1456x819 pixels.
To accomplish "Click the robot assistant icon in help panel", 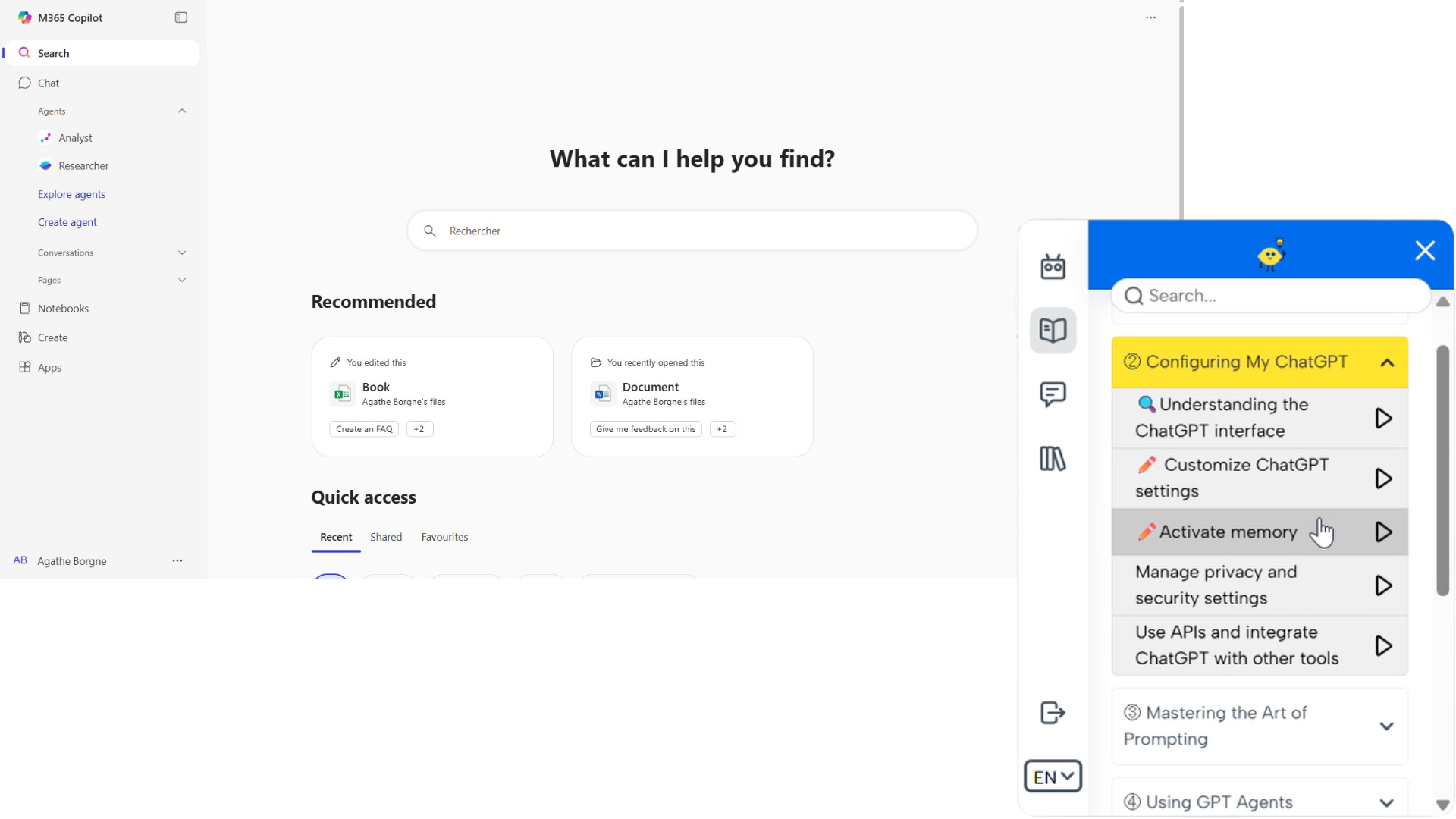I will click(x=1053, y=266).
